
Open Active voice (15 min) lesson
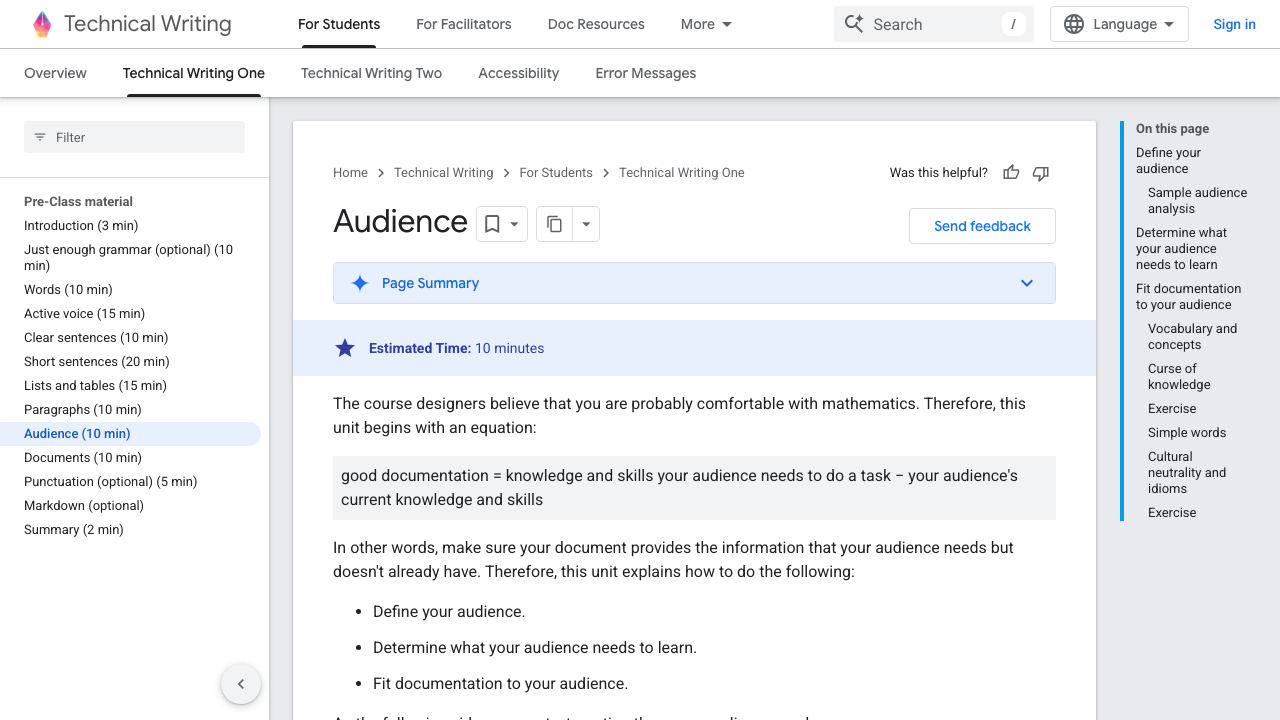pyautogui.click(x=85, y=314)
